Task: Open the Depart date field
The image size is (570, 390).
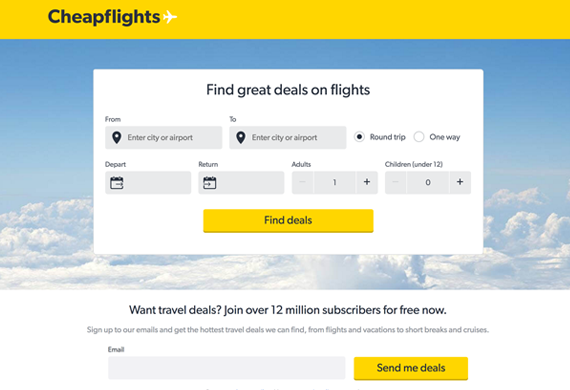Action: pyautogui.click(x=148, y=182)
